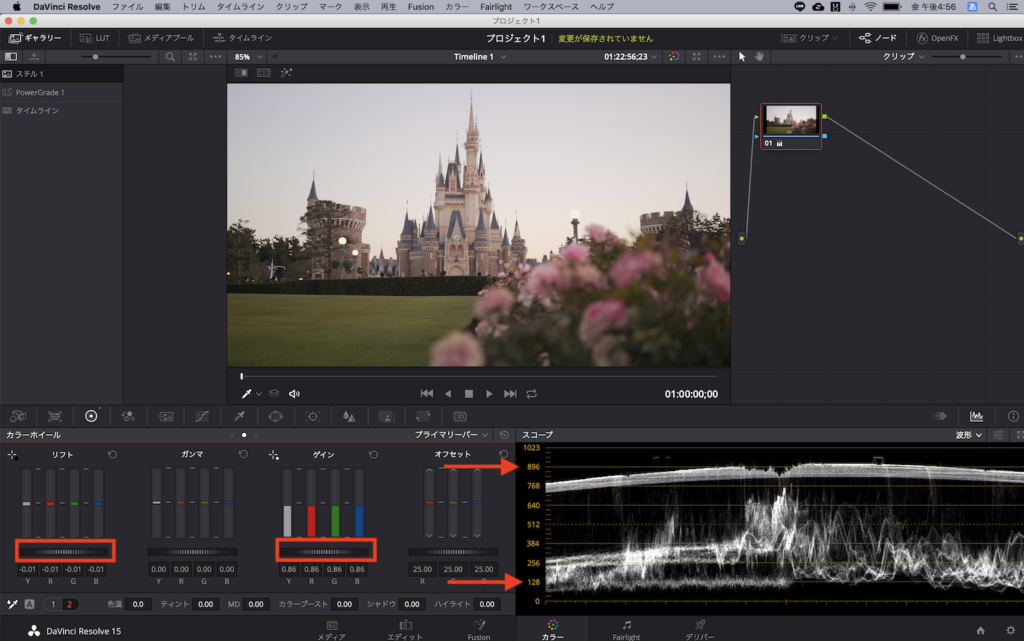Image resolution: width=1024 pixels, height=641 pixels.
Task: Toggle the LUT browser panel
Action: 96,38
